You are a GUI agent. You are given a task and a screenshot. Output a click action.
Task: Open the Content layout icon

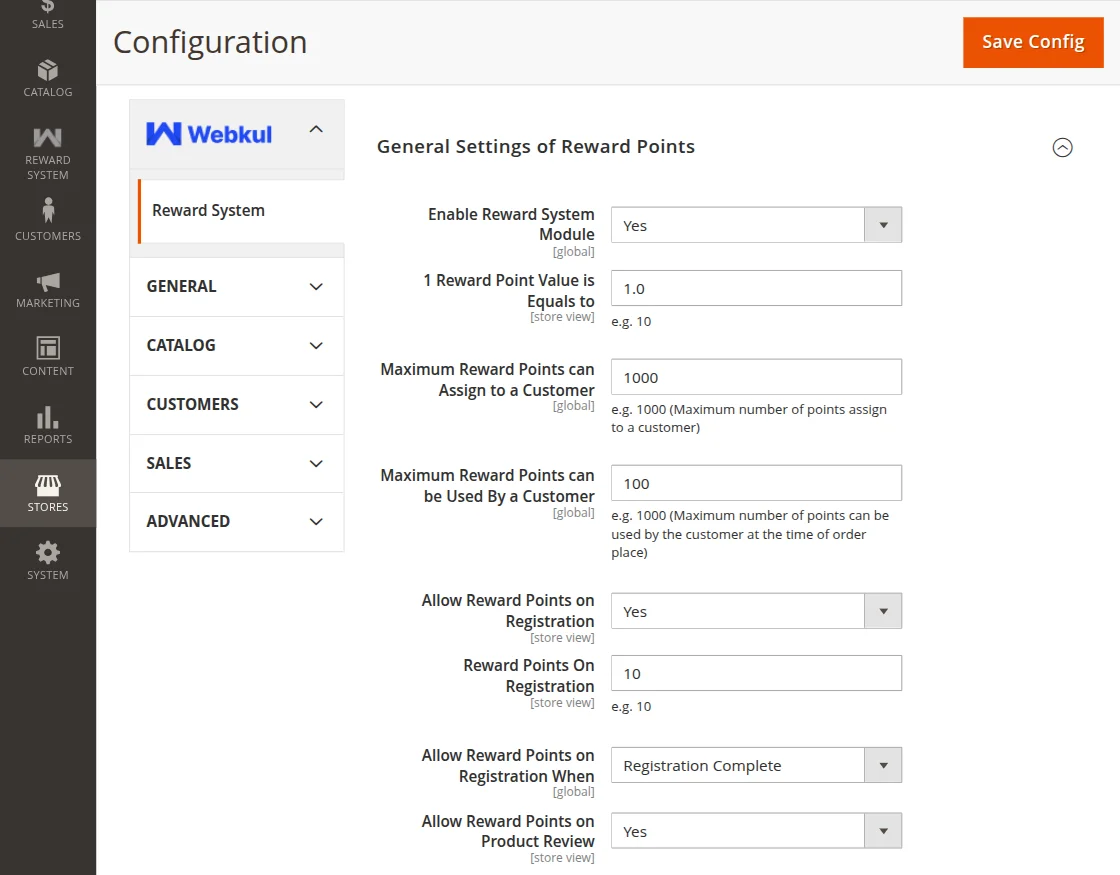[47, 348]
